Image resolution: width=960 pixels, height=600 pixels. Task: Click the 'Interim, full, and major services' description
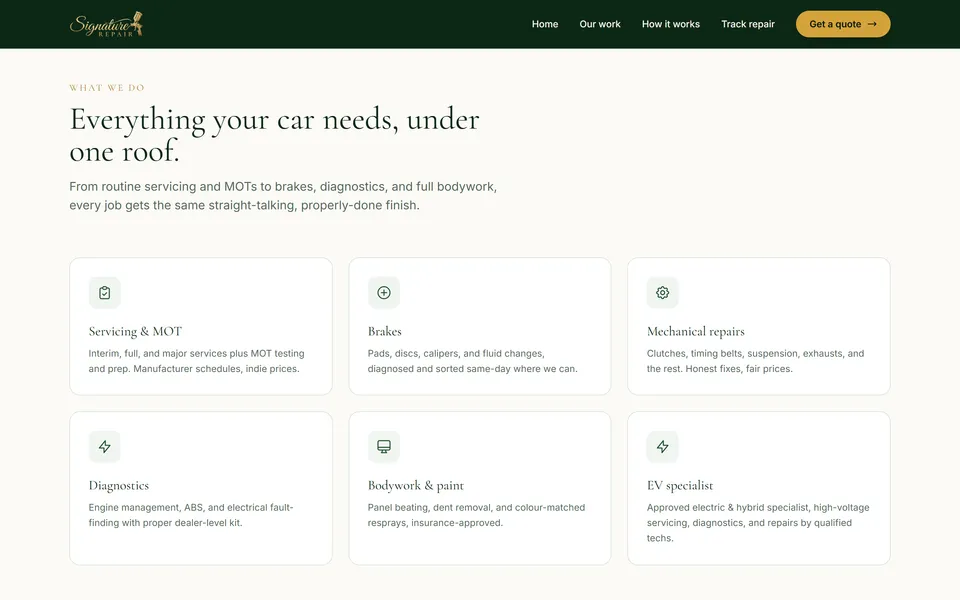[x=197, y=361]
